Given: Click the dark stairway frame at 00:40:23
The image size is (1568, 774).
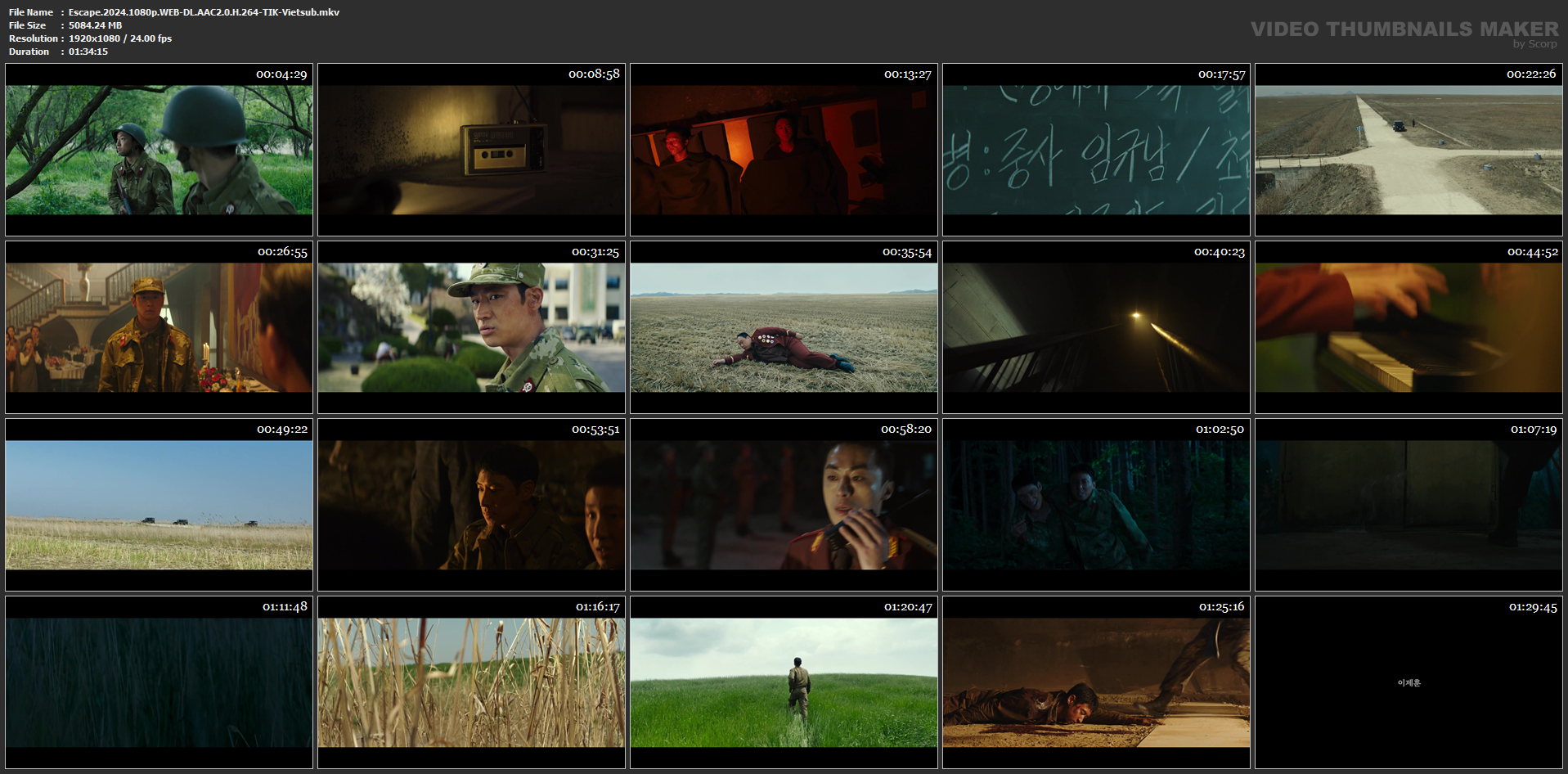Looking at the screenshot, I should pos(1096,327).
